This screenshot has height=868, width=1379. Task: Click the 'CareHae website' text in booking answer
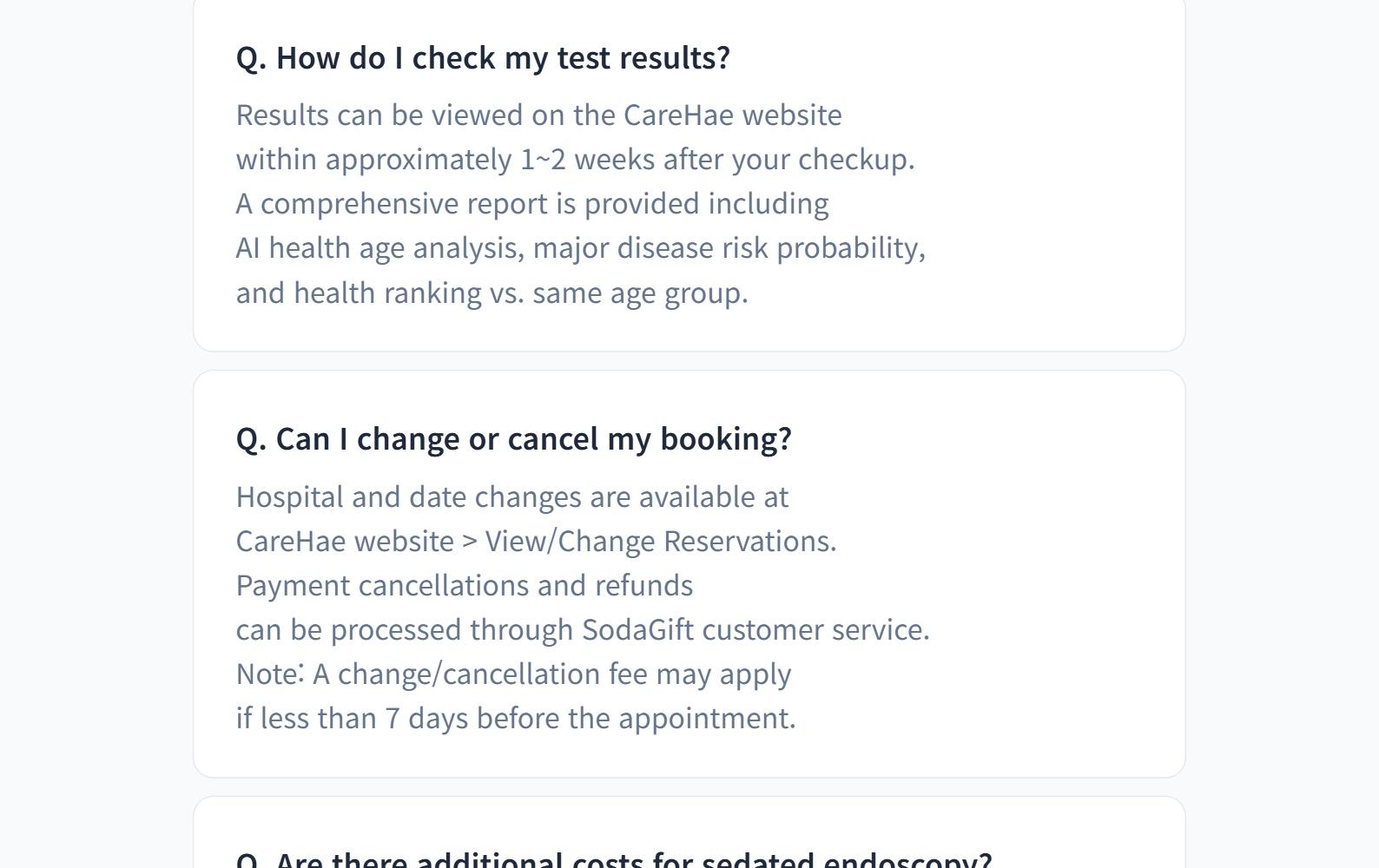point(344,542)
